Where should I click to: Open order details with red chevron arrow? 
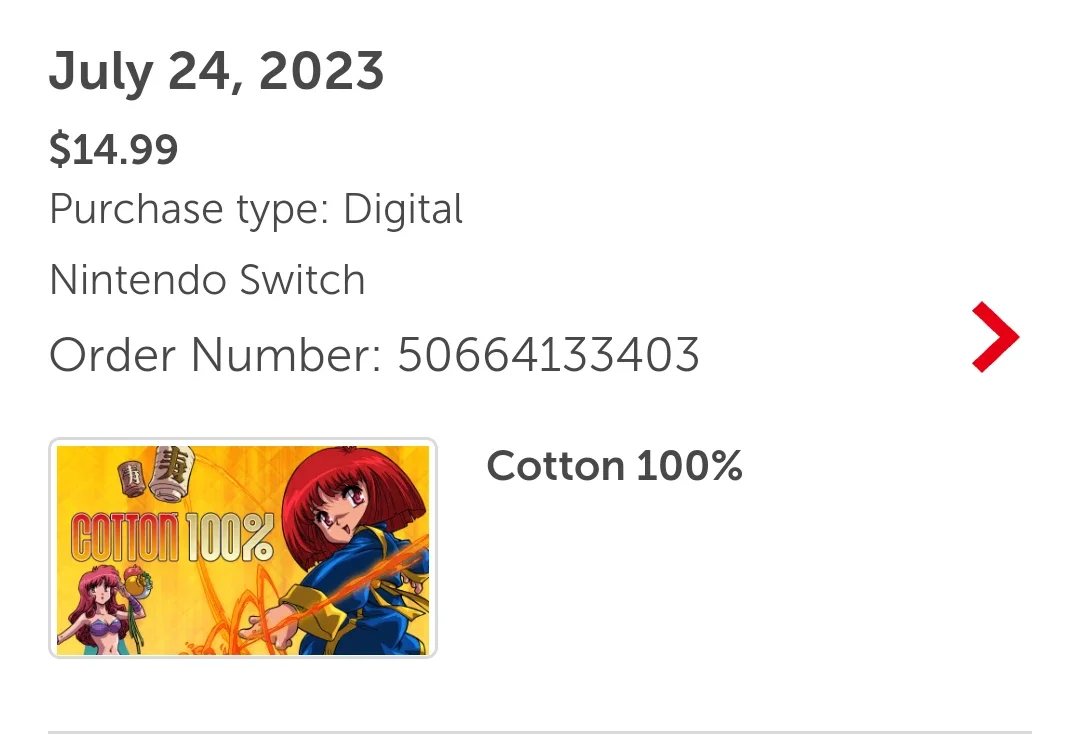pos(995,337)
